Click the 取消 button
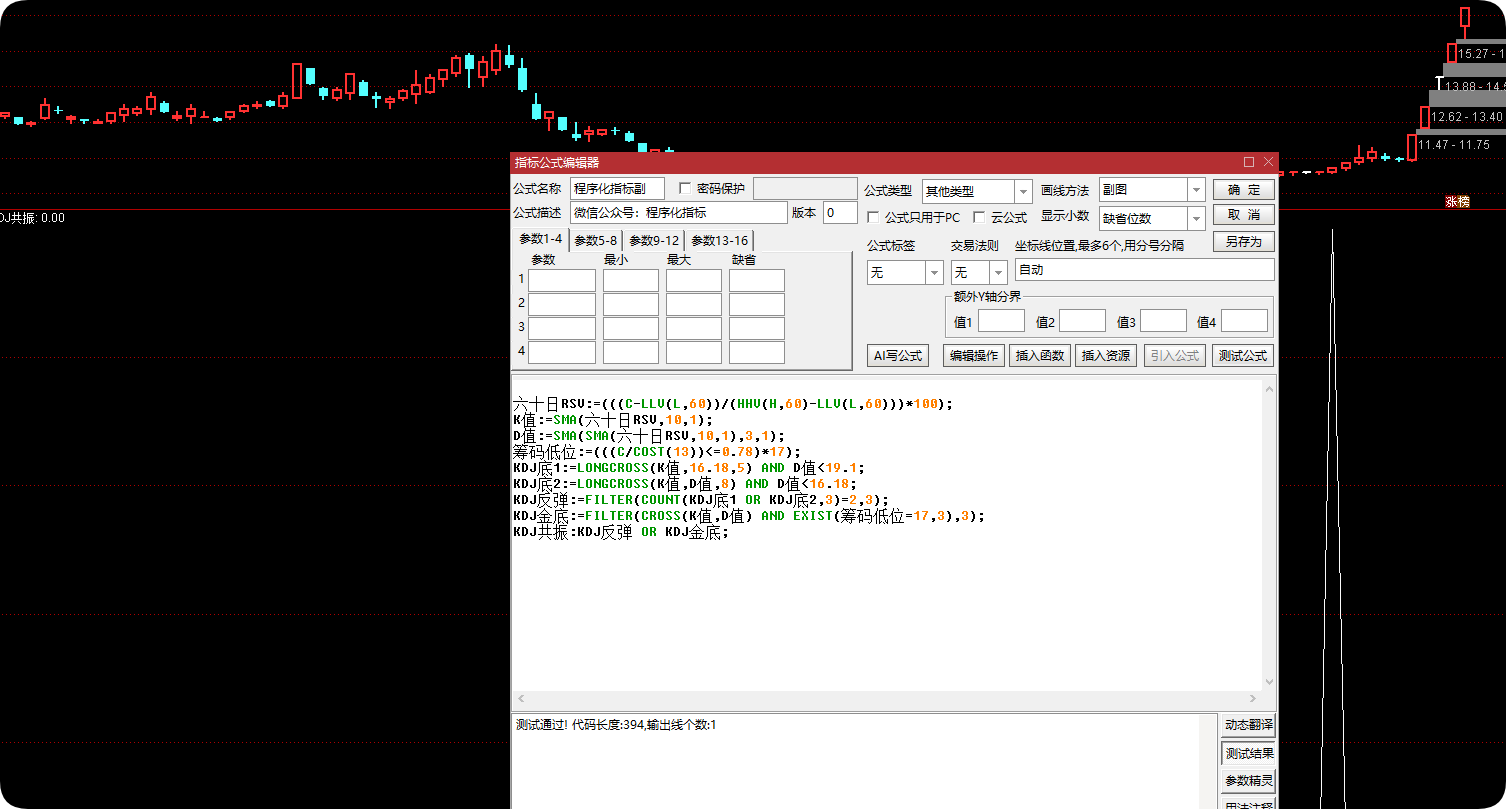This screenshot has height=809, width=1506. click(x=1244, y=215)
